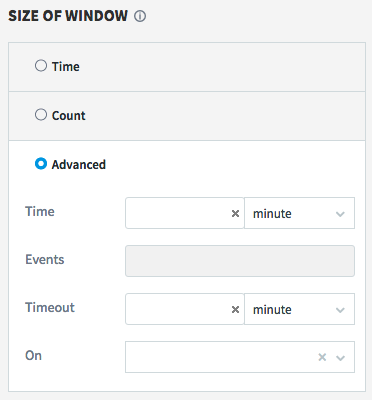Click the disabled Events input field
The image size is (372, 400).
point(240,261)
